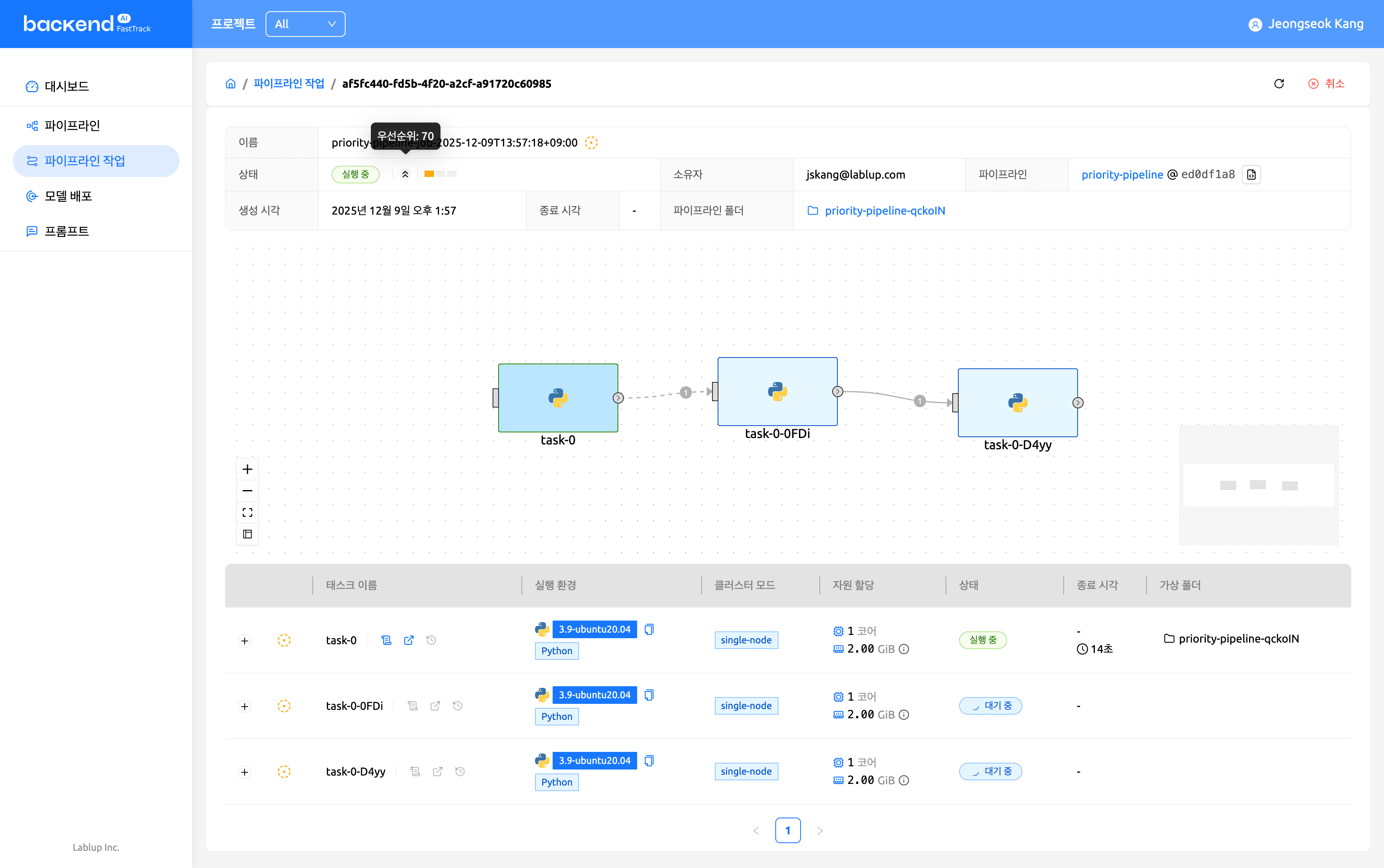Open the priority-pipeline-qckoIN folder link
Image resolution: width=1384 pixels, height=868 pixels.
coord(885,211)
